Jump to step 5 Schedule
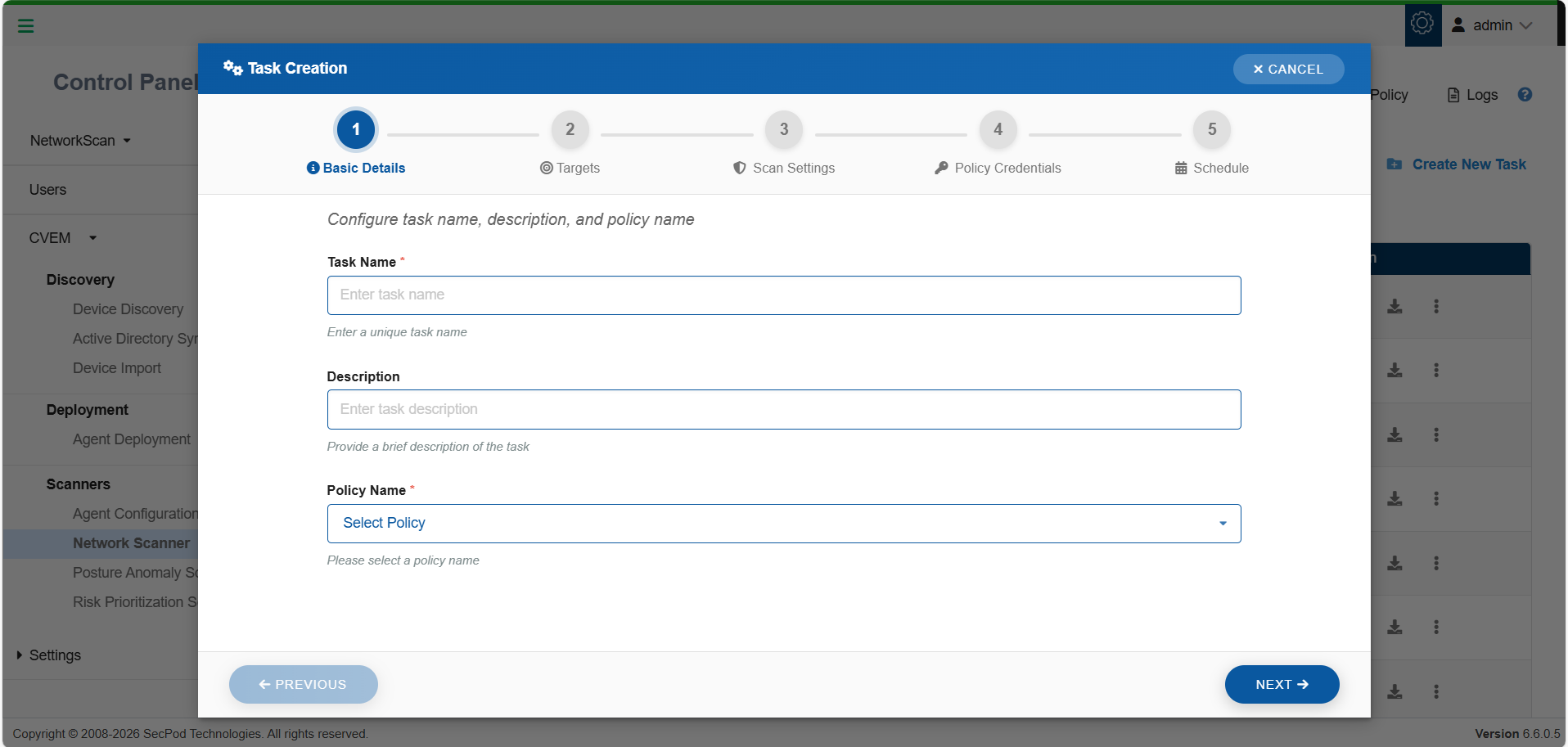 click(1211, 130)
